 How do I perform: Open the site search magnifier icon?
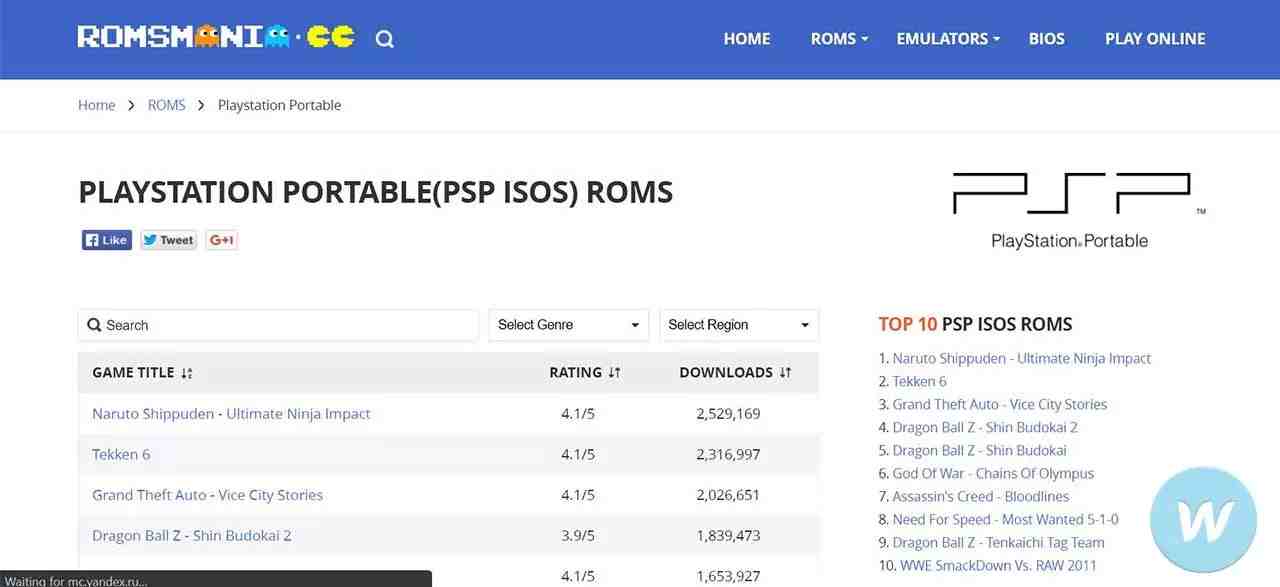pos(385,39)
